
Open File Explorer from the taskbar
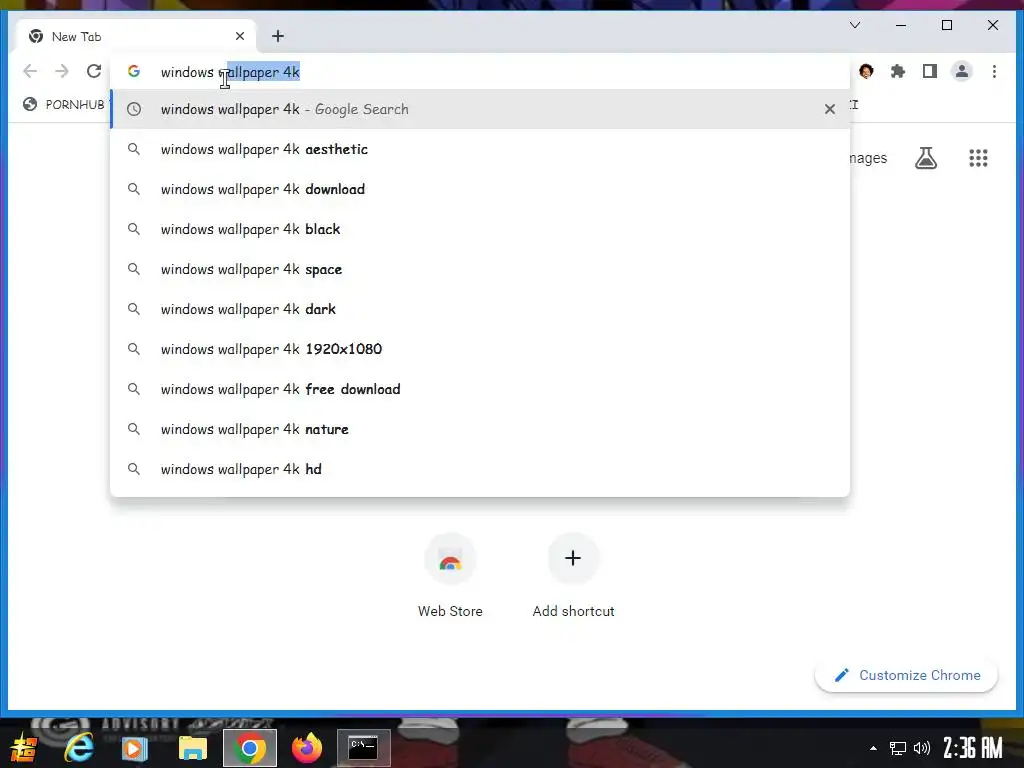(x=193, y=748)
